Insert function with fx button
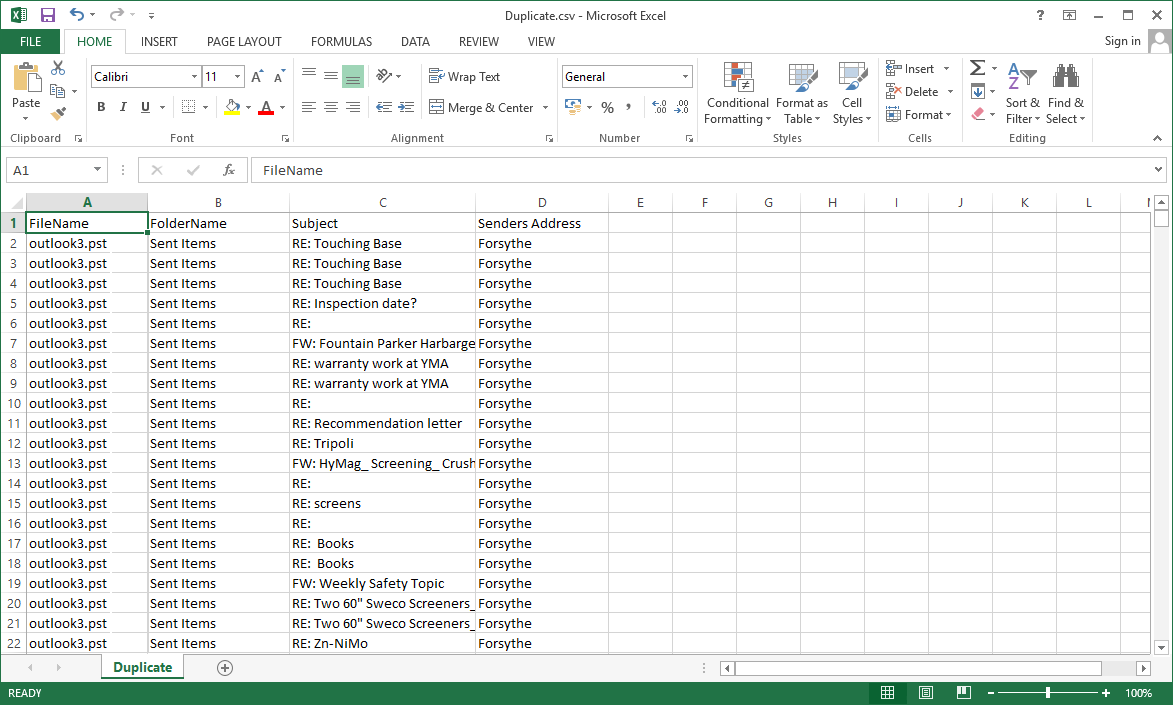The width and height of the screenshot is (1173, 705). pyautogui.click(x=229, y=171)
